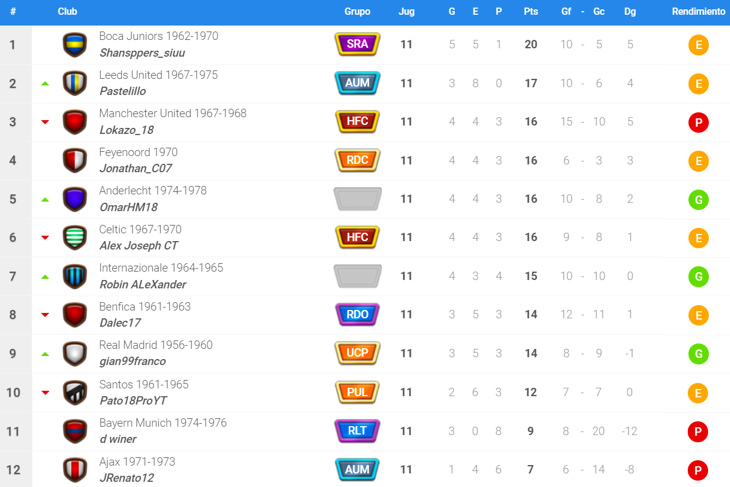Open Real Madrid 1956-1960 team link
This screenshot has width=730, height=487.
[155, 345]
